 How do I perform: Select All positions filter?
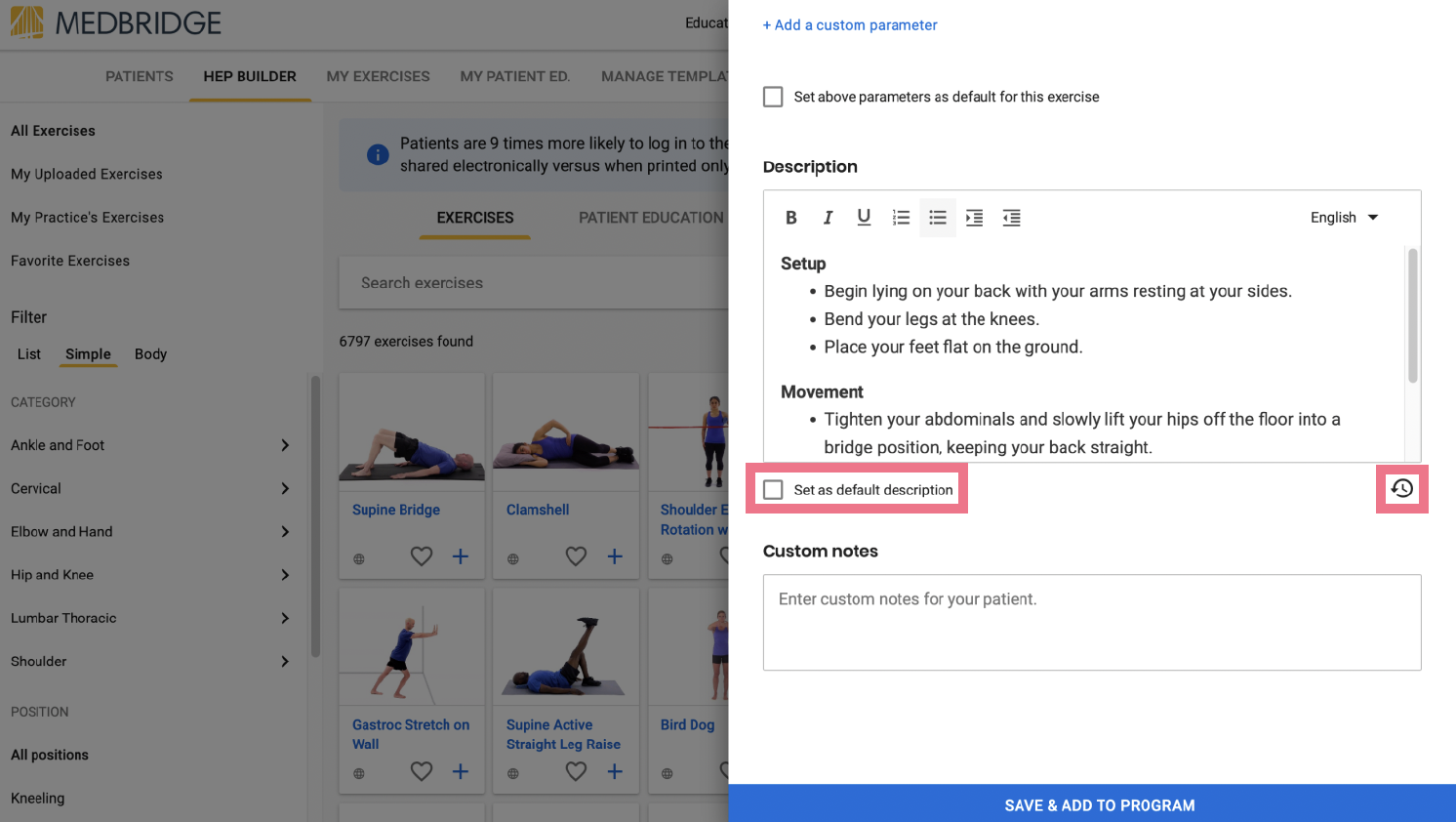click(50, 755)
